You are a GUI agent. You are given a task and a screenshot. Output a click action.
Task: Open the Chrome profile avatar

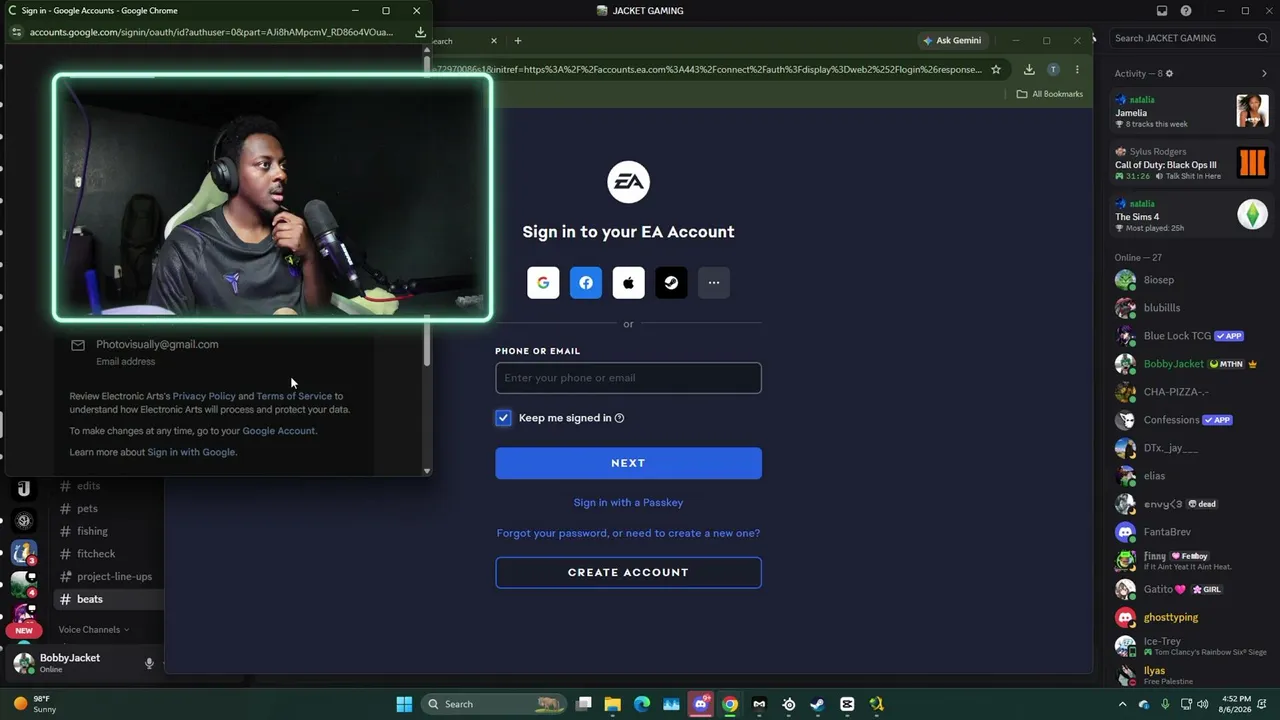point(1053,70)
